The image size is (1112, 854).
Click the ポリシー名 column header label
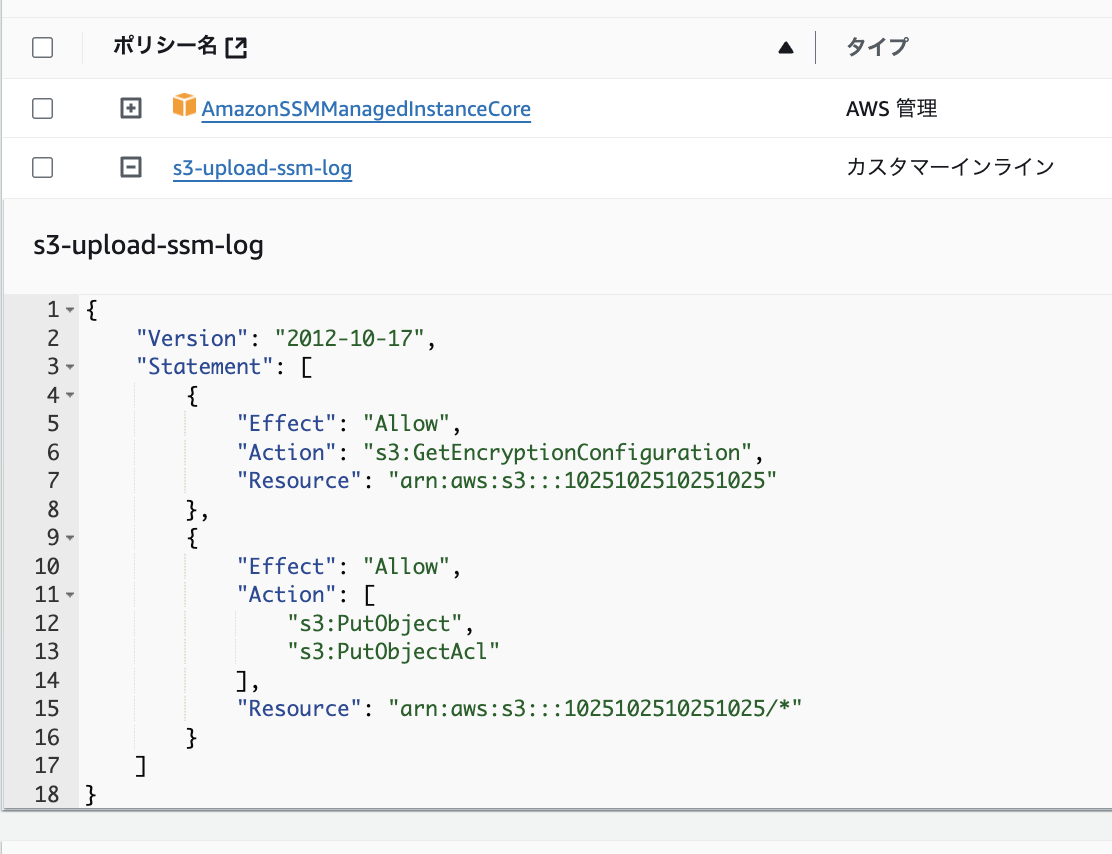165,46
